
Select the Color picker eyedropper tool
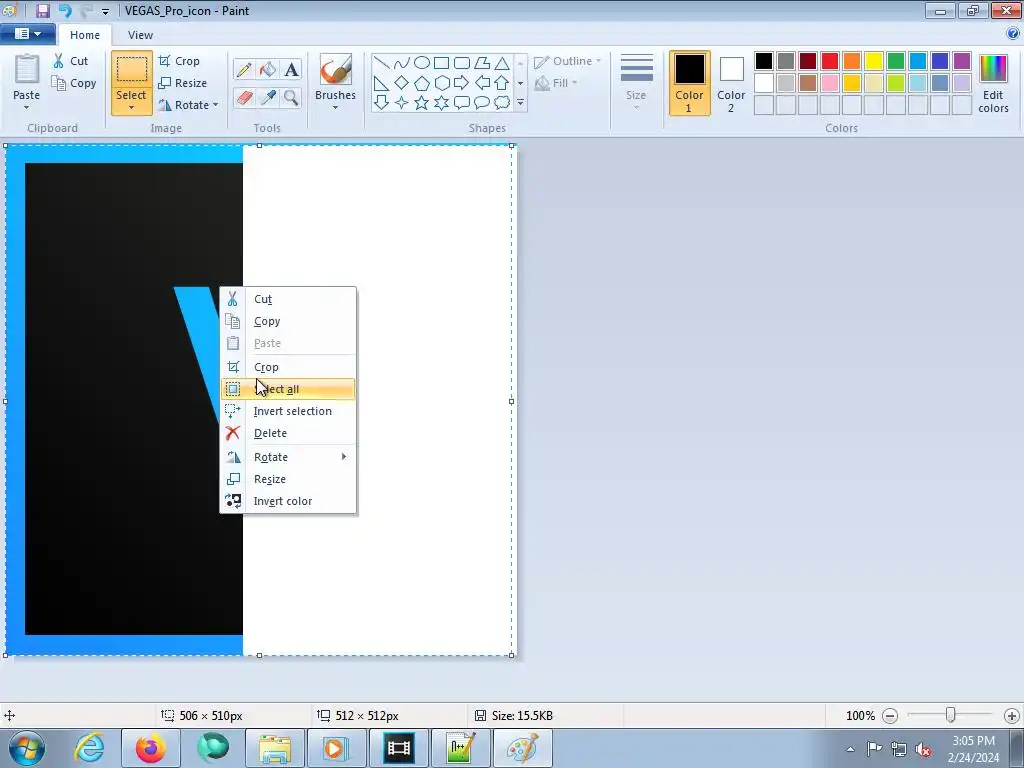268,97
